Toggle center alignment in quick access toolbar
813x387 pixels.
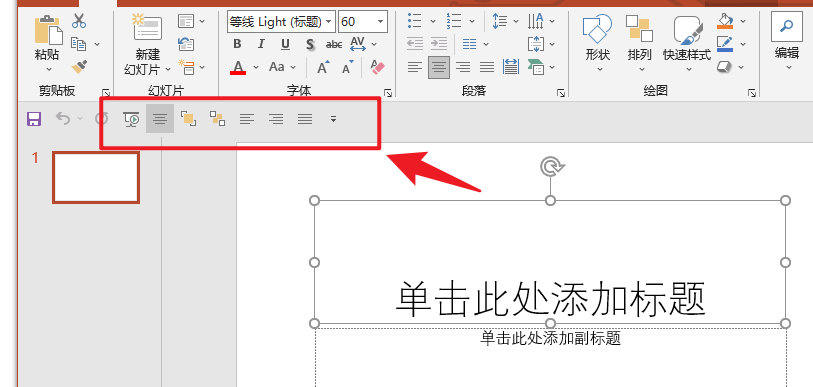tap(160, 119)
